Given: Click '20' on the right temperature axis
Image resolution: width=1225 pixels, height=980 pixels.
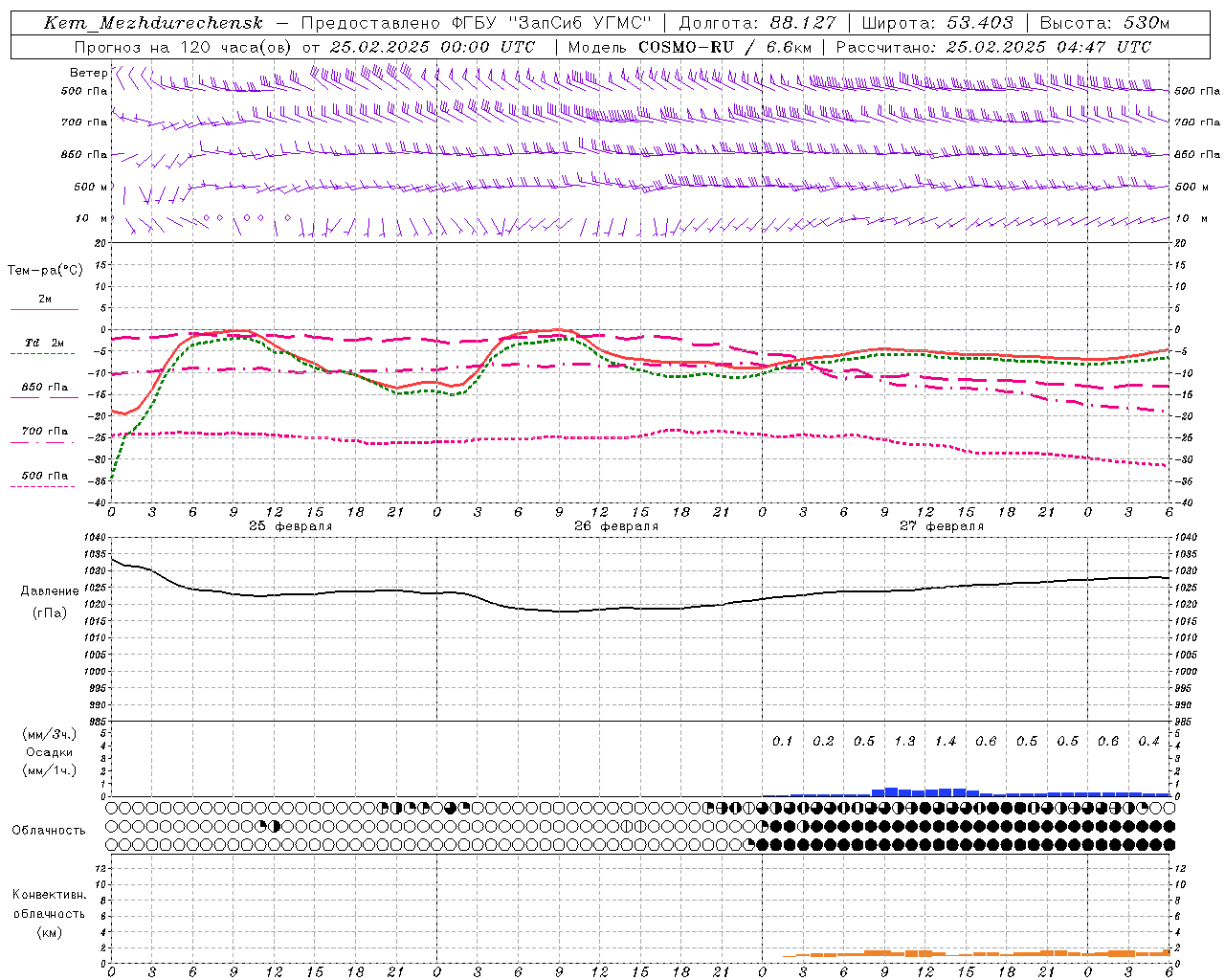Looking at the screenshot, I should click(1180, 243).
